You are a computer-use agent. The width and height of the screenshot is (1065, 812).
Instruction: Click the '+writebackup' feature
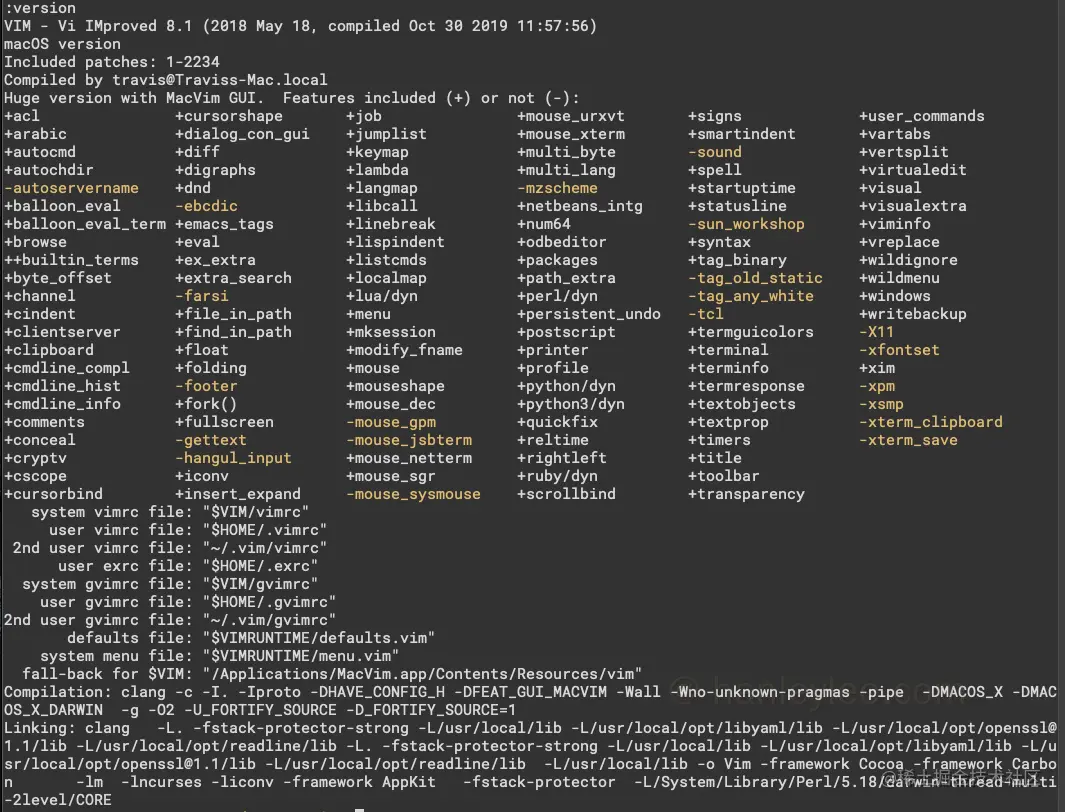(x=913, y=314)
